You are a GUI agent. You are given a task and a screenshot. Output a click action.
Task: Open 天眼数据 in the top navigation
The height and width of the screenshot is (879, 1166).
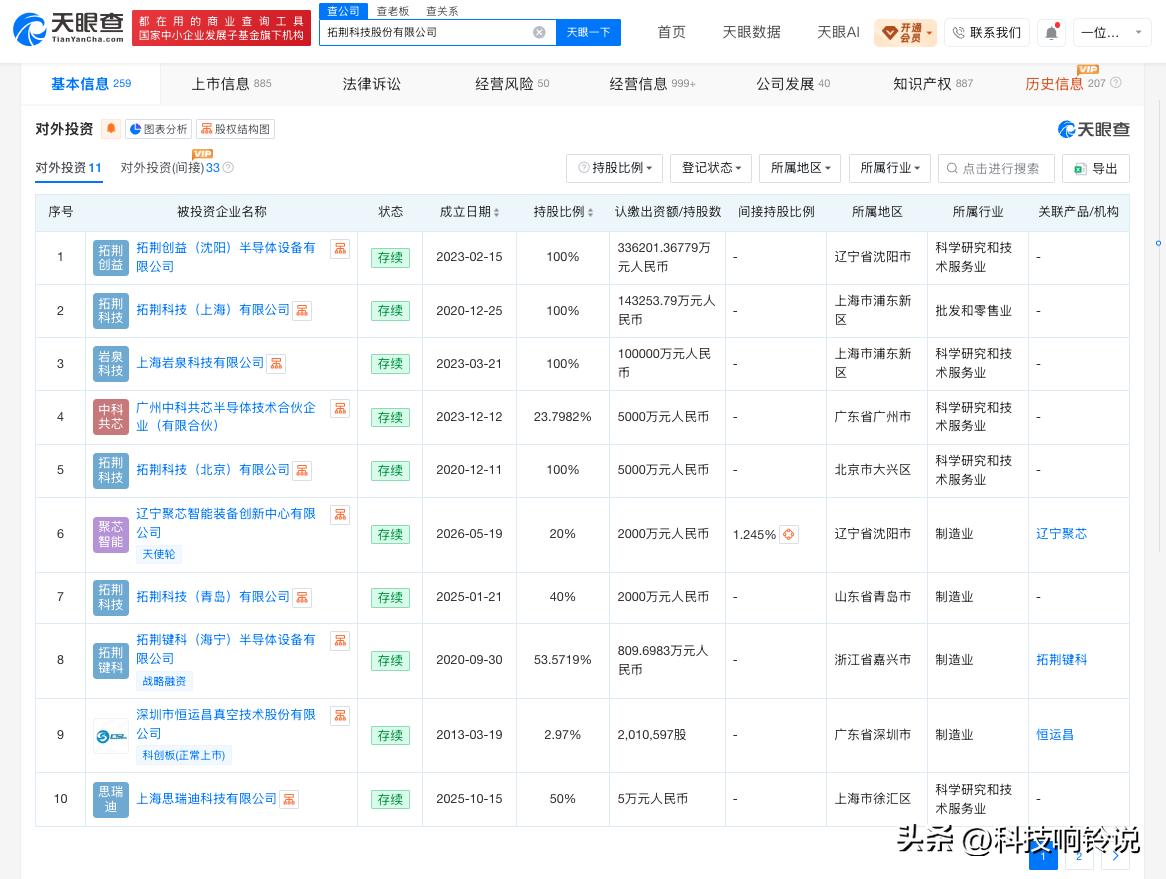(751, 32)
